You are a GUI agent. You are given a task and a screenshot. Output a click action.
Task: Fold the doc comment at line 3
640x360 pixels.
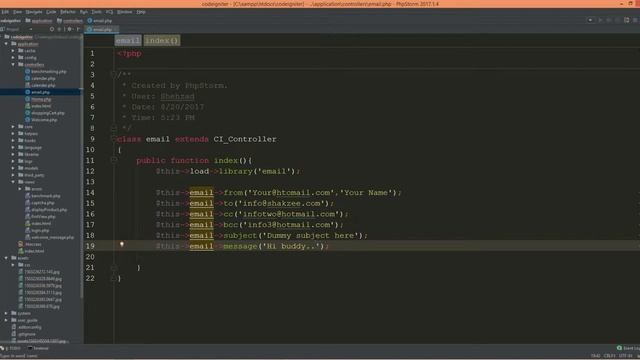[114, 75]
